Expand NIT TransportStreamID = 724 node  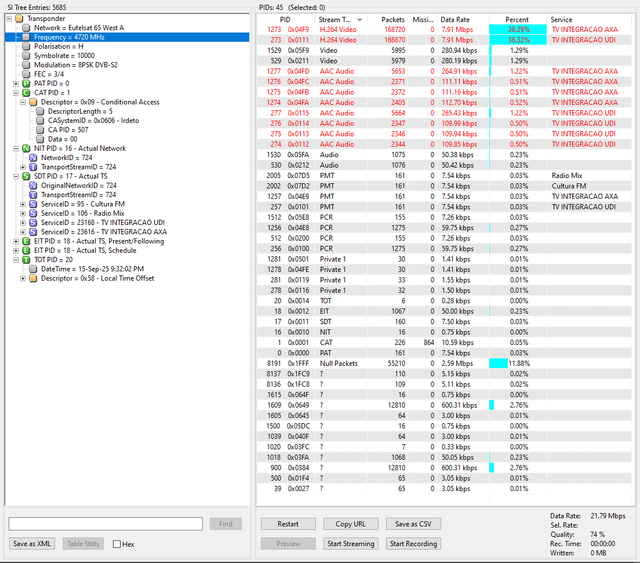tap(23, 167)
